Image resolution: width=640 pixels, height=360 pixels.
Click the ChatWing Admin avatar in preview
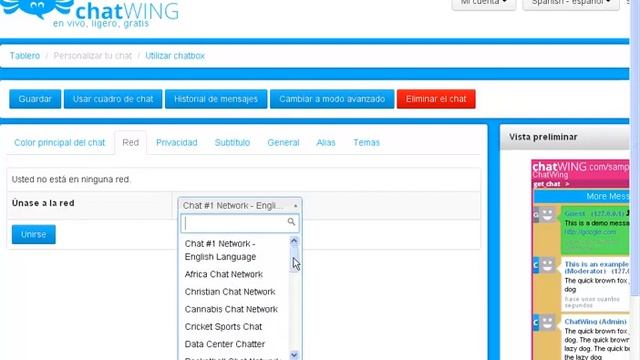tap(547, 322)
